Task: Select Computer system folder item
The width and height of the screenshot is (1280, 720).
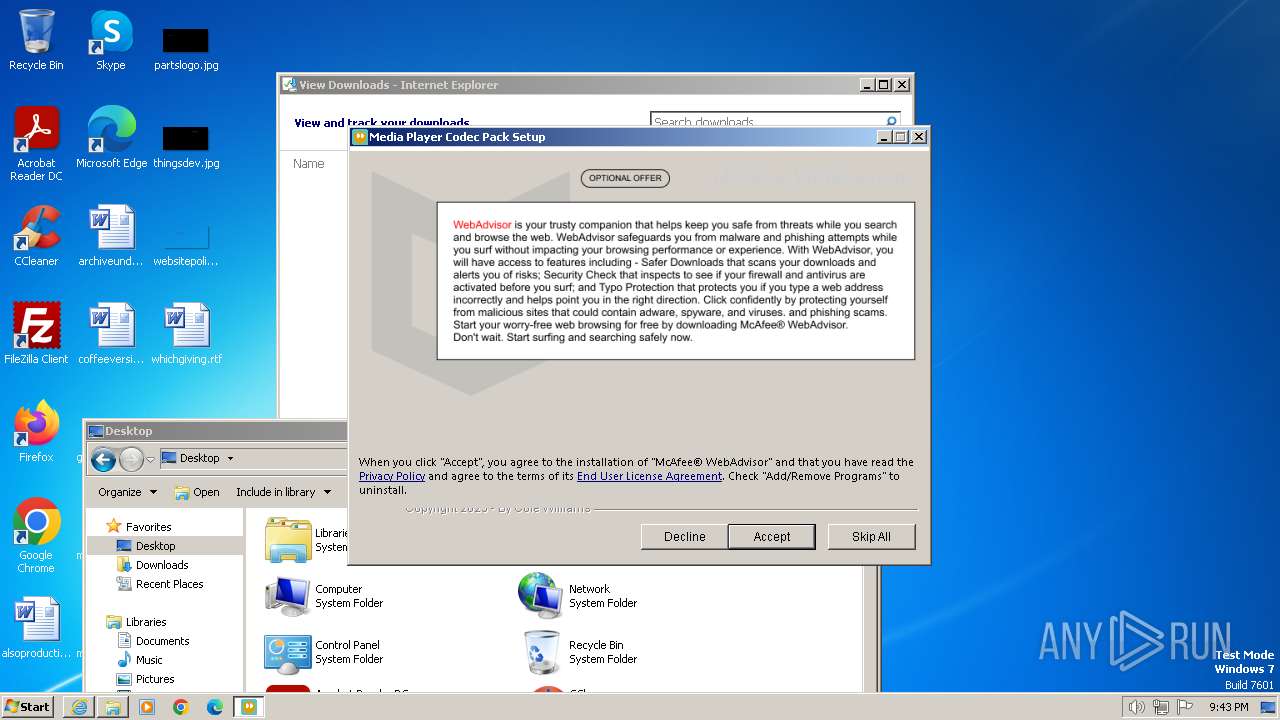Action: tap(325, 596)
